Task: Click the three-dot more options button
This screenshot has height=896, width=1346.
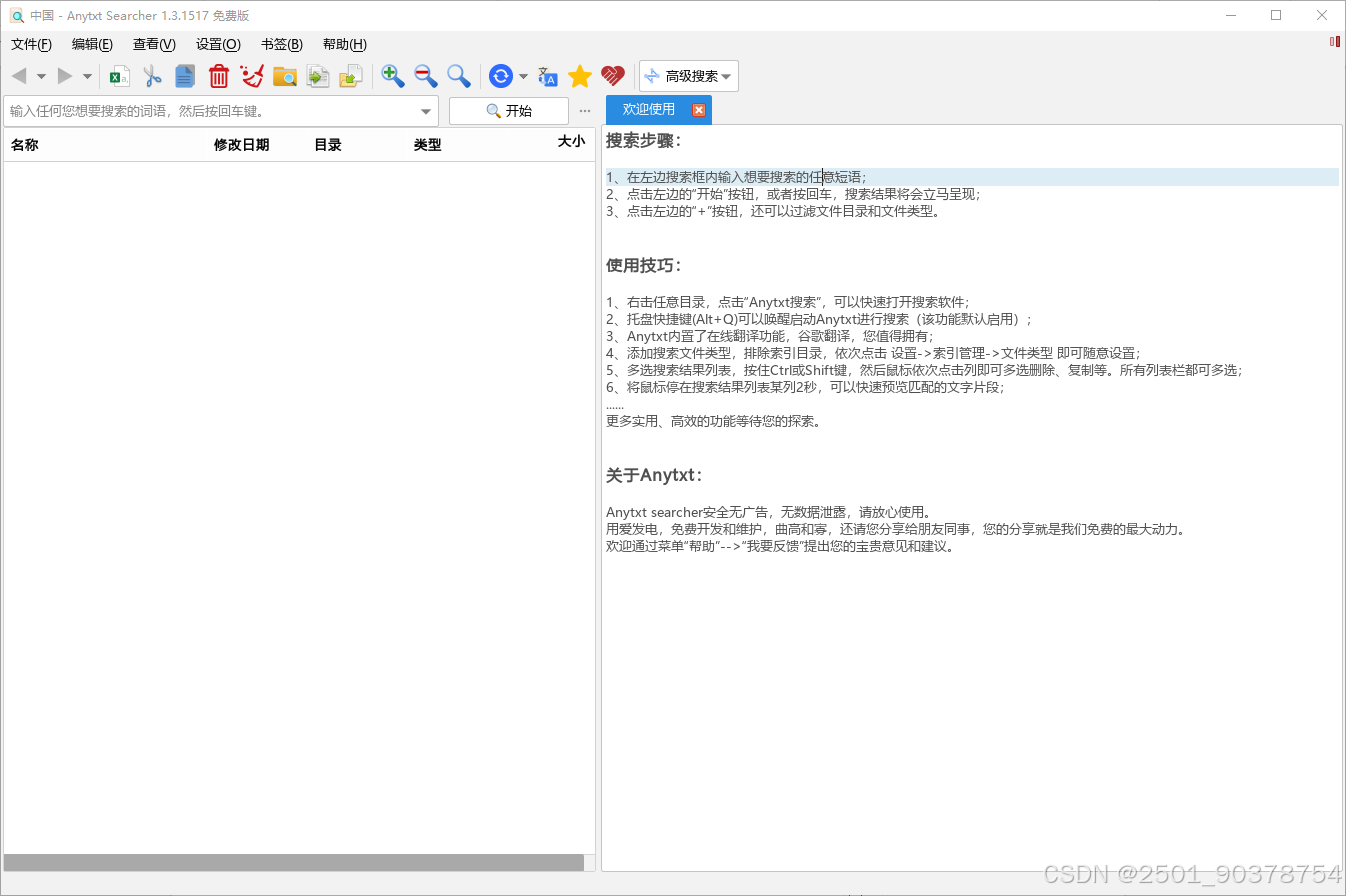Action: point(585,111)
